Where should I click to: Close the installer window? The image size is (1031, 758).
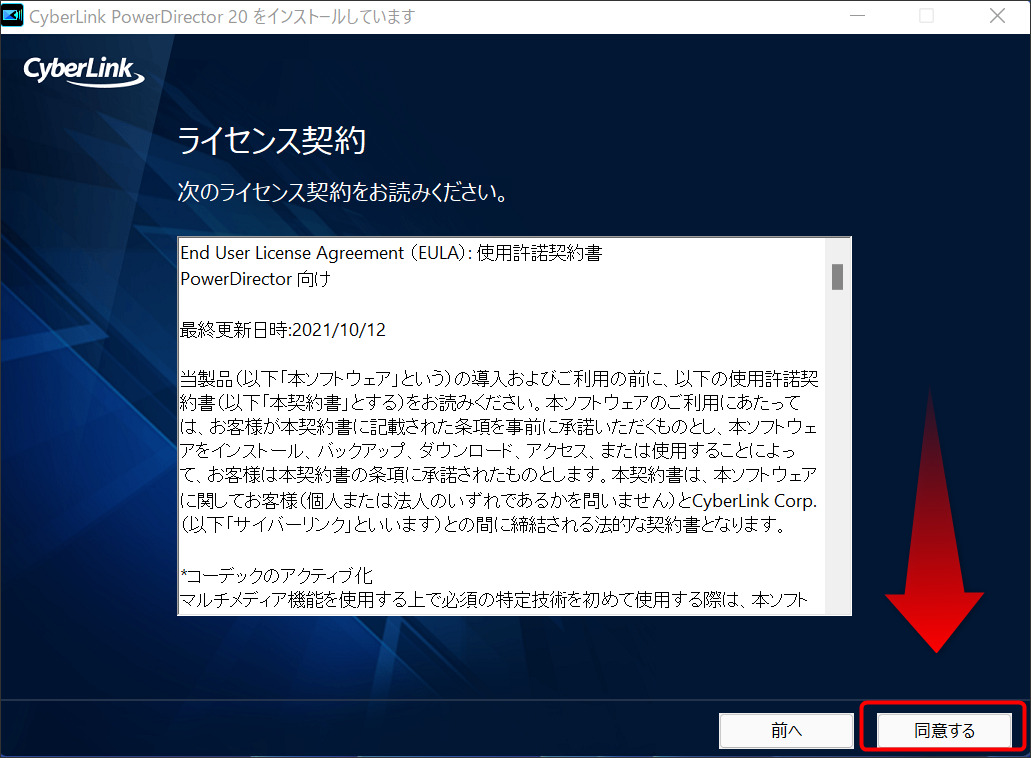(997, 16)
